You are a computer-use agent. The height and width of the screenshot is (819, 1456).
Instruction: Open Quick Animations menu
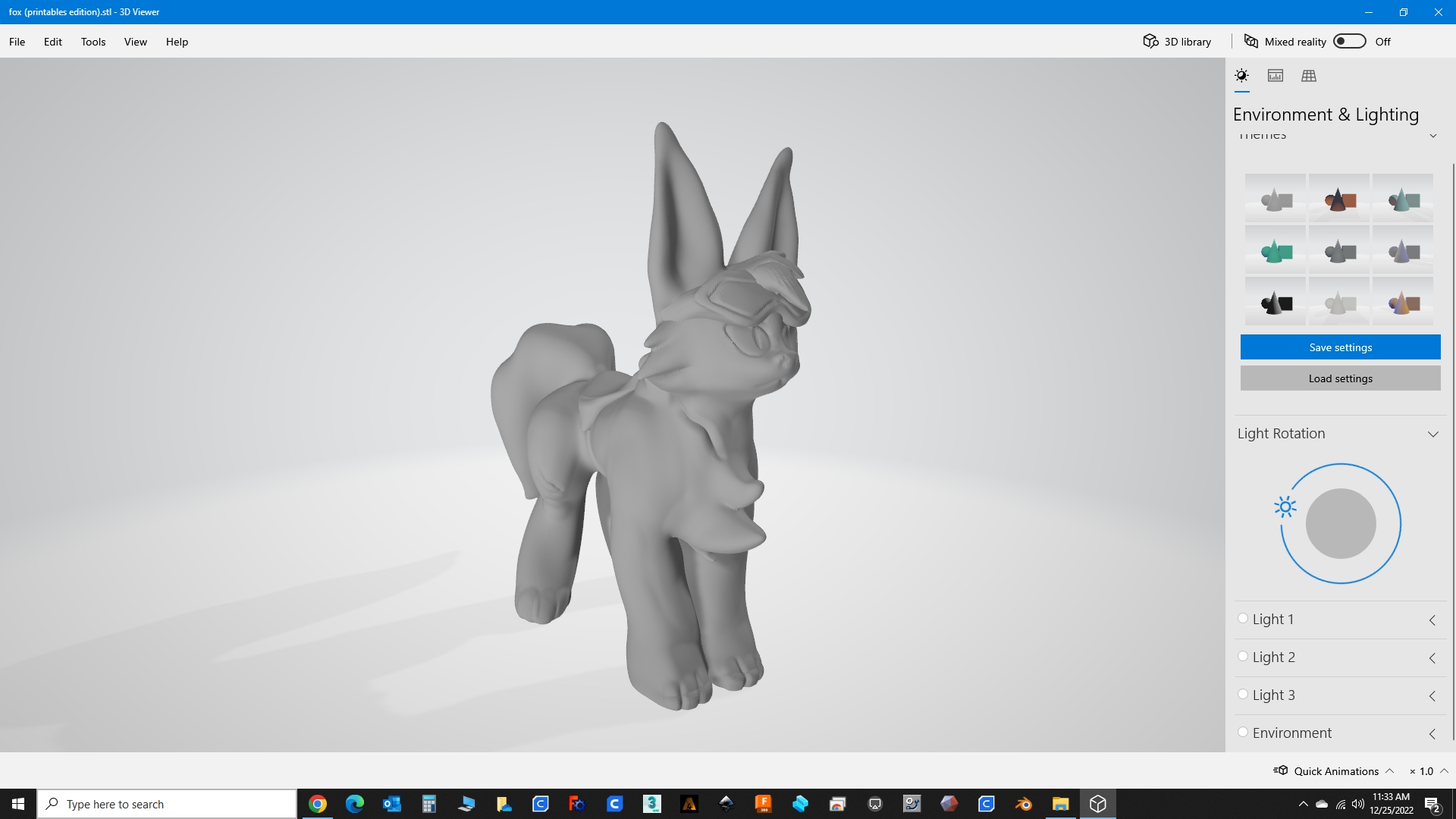pyautogui.click(x=1335, y=771)
